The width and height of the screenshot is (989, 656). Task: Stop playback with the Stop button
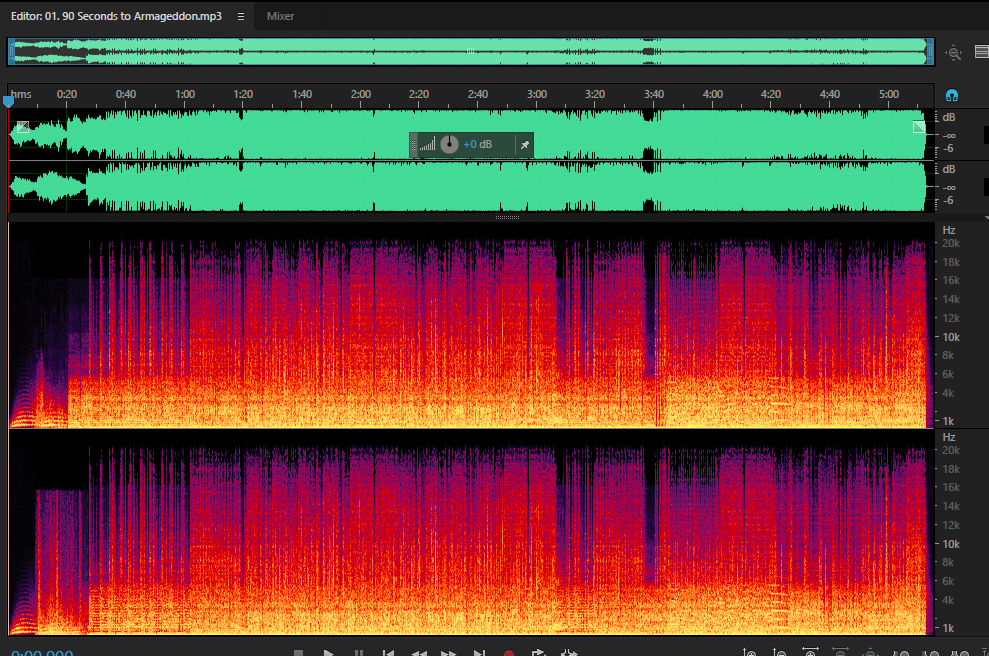pyautogui.click(x=298, y=653)
